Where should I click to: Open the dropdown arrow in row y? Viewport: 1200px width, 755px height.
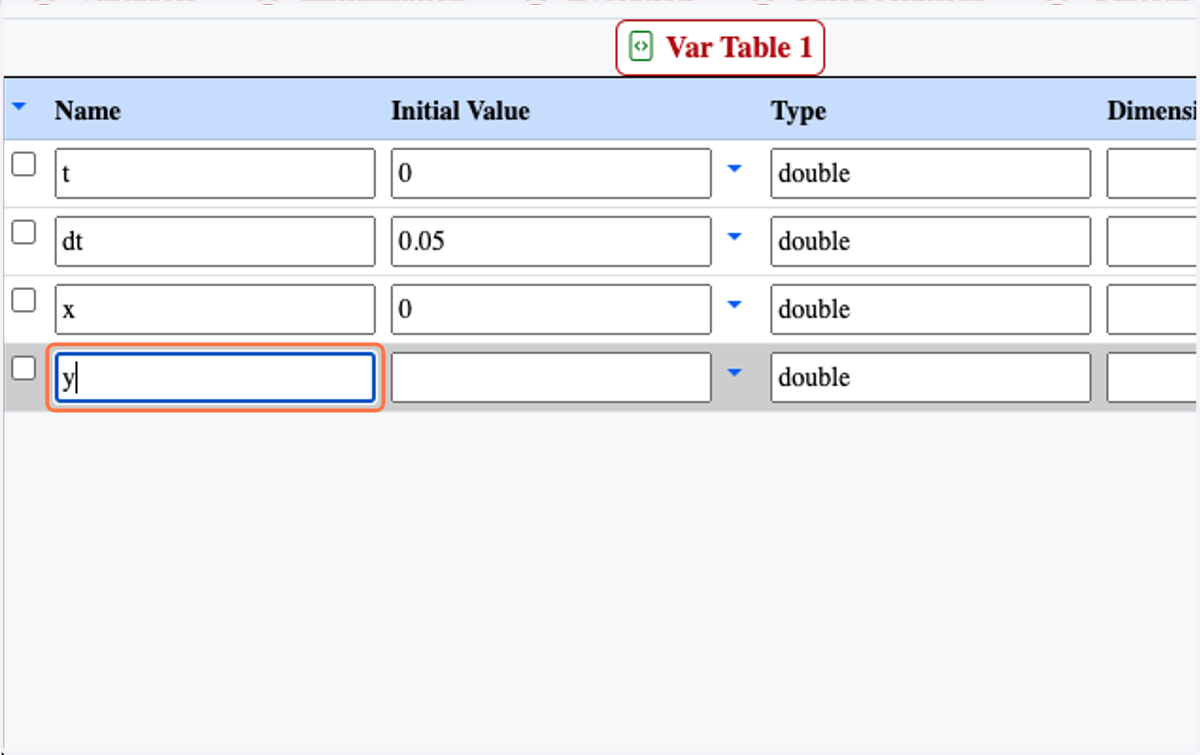point(735,373)
